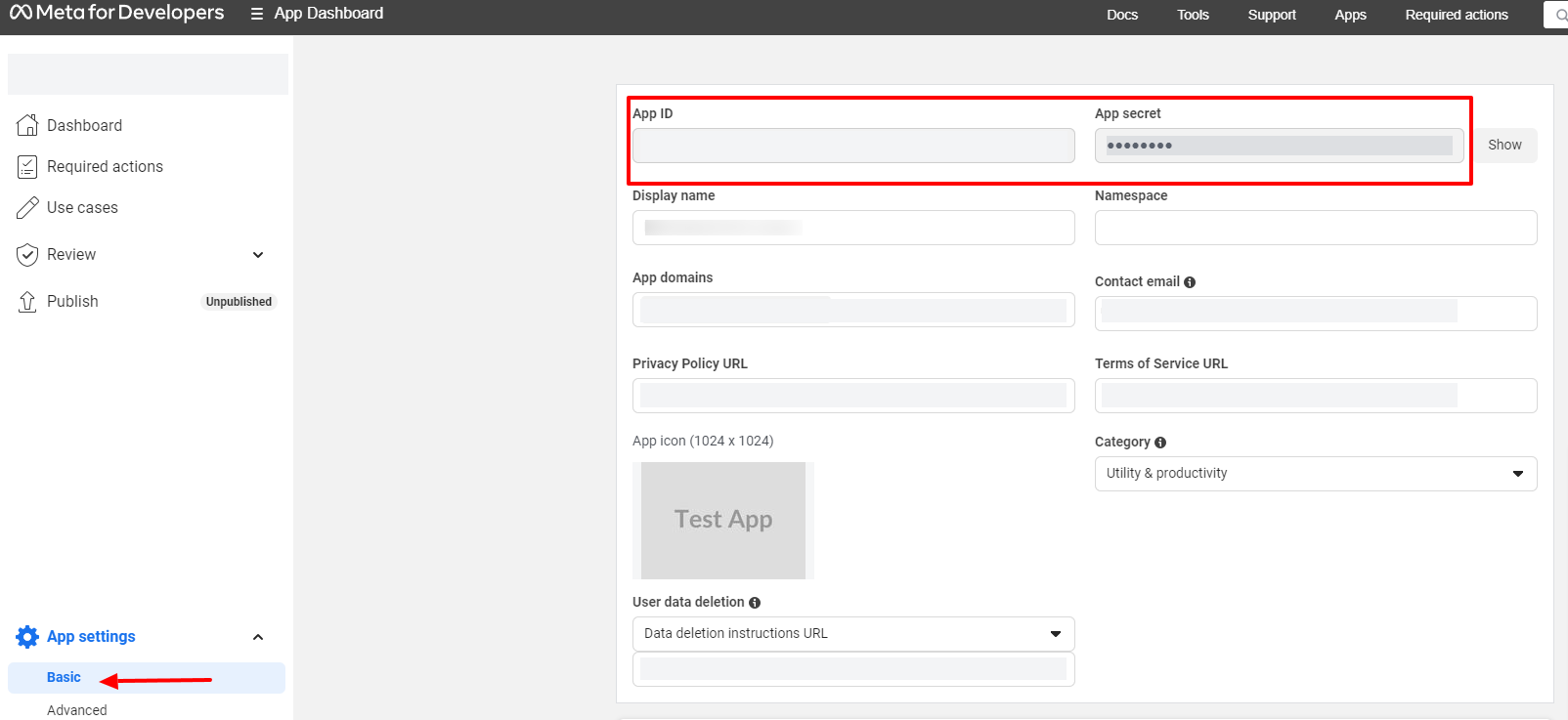The height and width of the screenshot is (720, 1568).
Task: Click the data deletion URL input field
Action: tap(853, 669)
